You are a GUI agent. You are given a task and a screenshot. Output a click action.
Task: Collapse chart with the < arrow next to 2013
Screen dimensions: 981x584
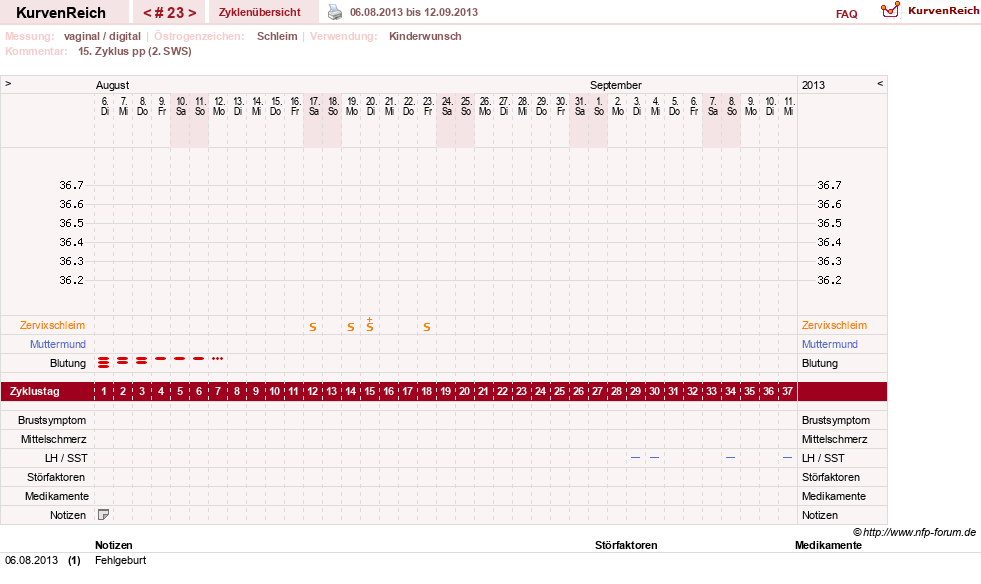[x=880, y=83]
